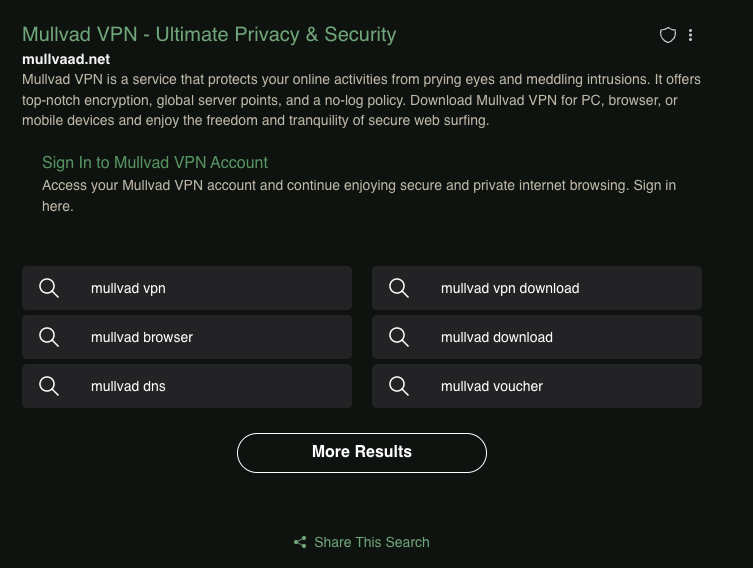Choose the "mullvad voucher" suggestion
The width and height of the screenshot is (753, 568).
[492, 386]
